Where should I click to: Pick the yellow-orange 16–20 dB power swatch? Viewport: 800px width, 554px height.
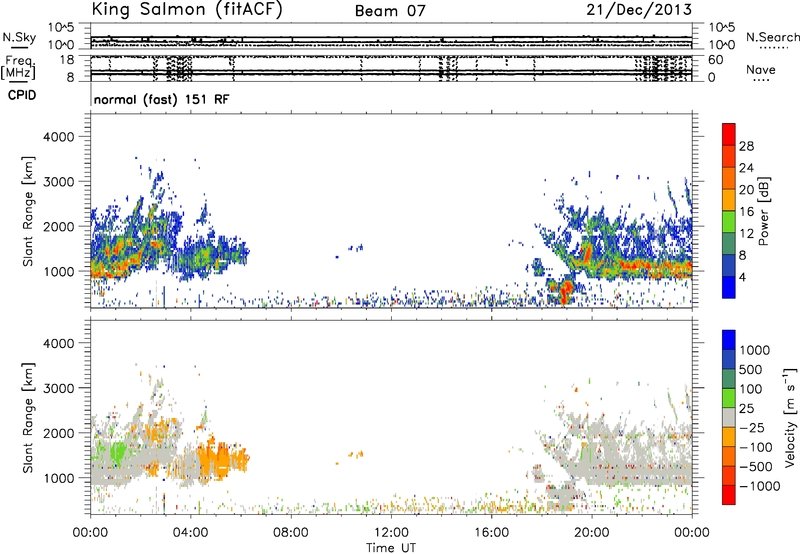729,200
